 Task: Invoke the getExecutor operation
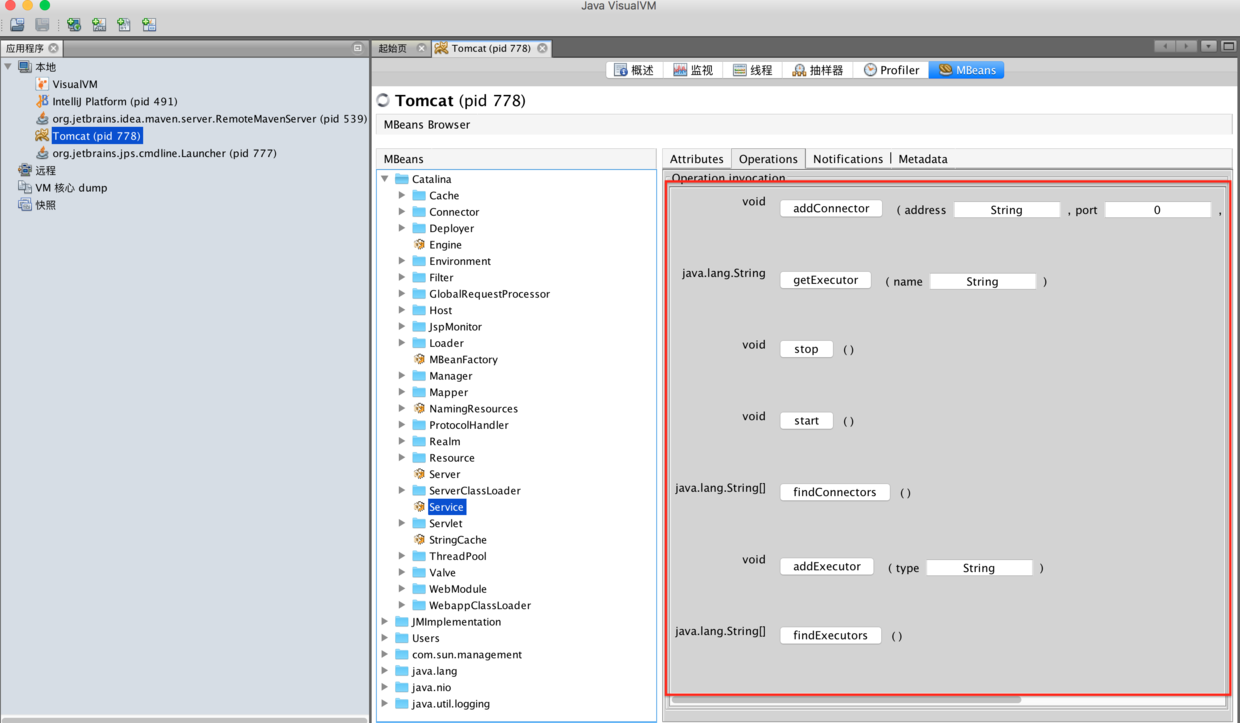[825, 280]
